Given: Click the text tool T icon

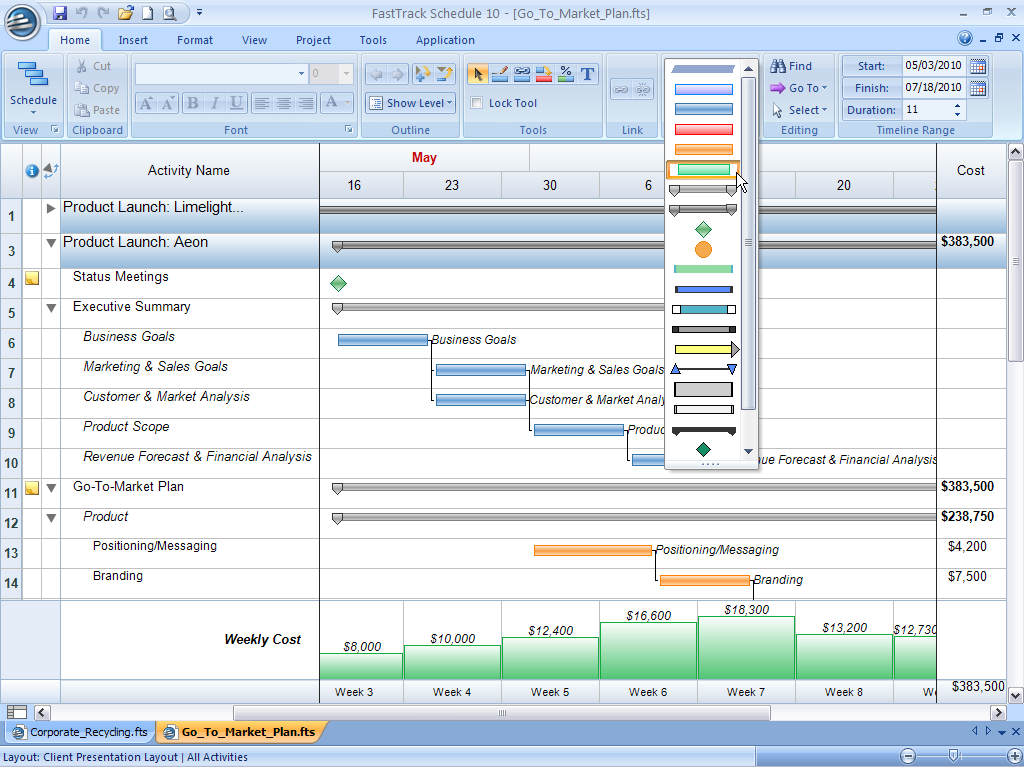Looking at the screenshot, I should [587, 74].
